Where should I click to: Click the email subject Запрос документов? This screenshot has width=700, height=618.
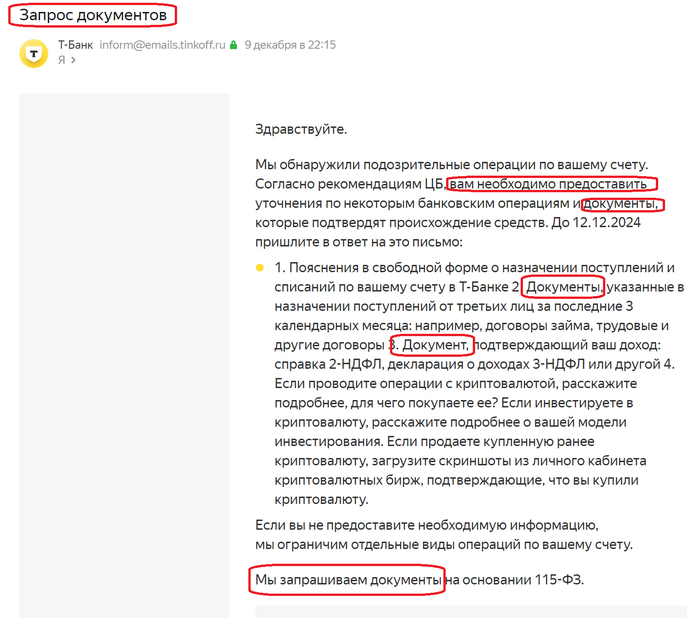(x=93, y=15)
